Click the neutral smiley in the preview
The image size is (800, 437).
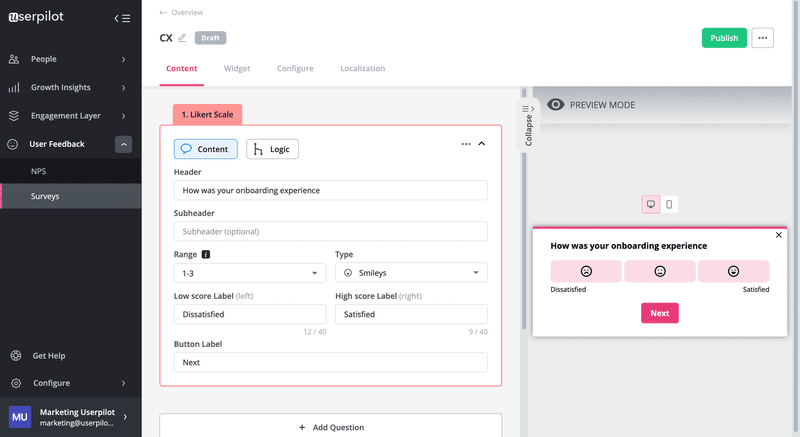(660, 271)
